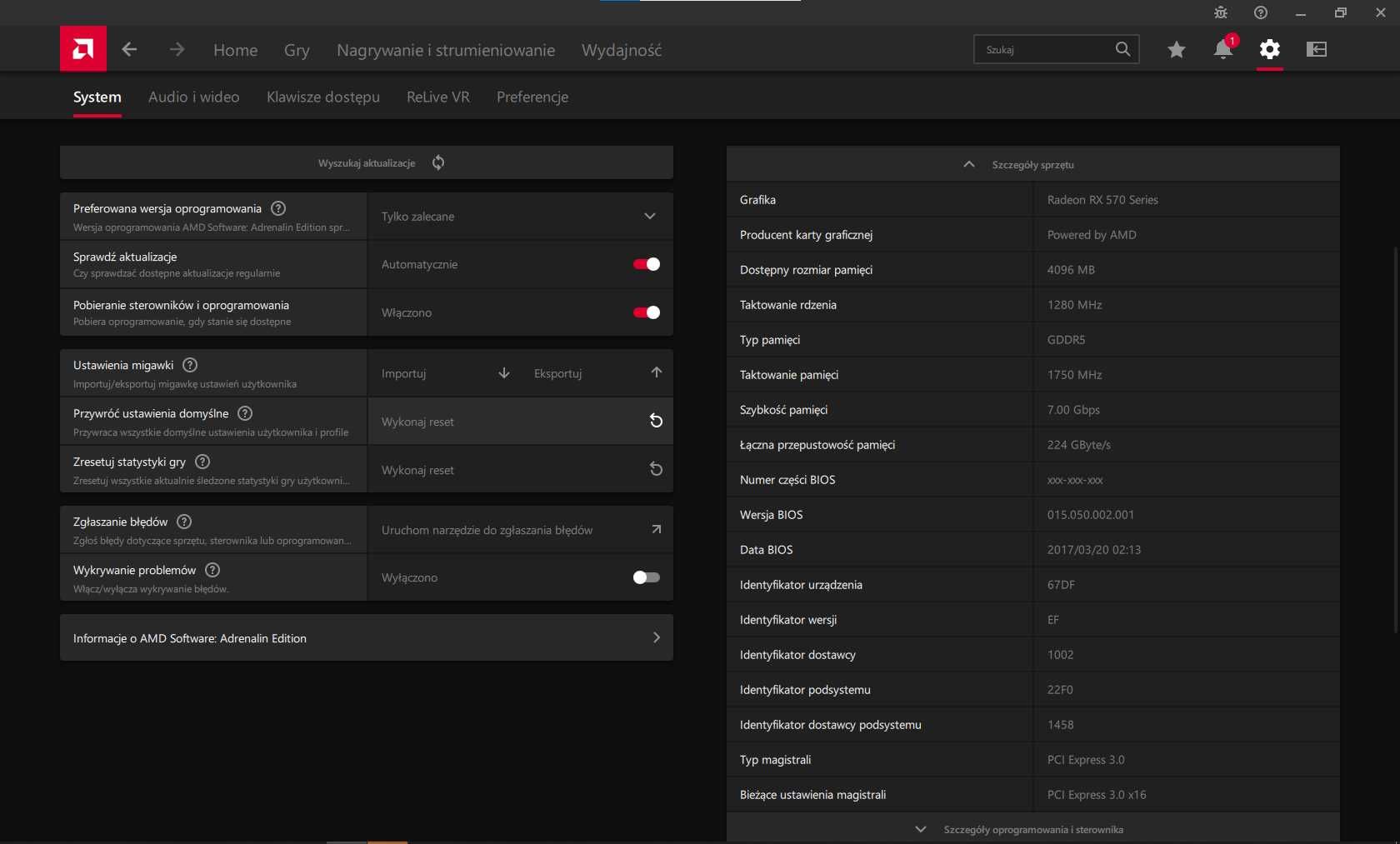Viewport: 1400px width, 844px height.
Task: Click the Importuj down arrow icon
Action: (504, 373)
